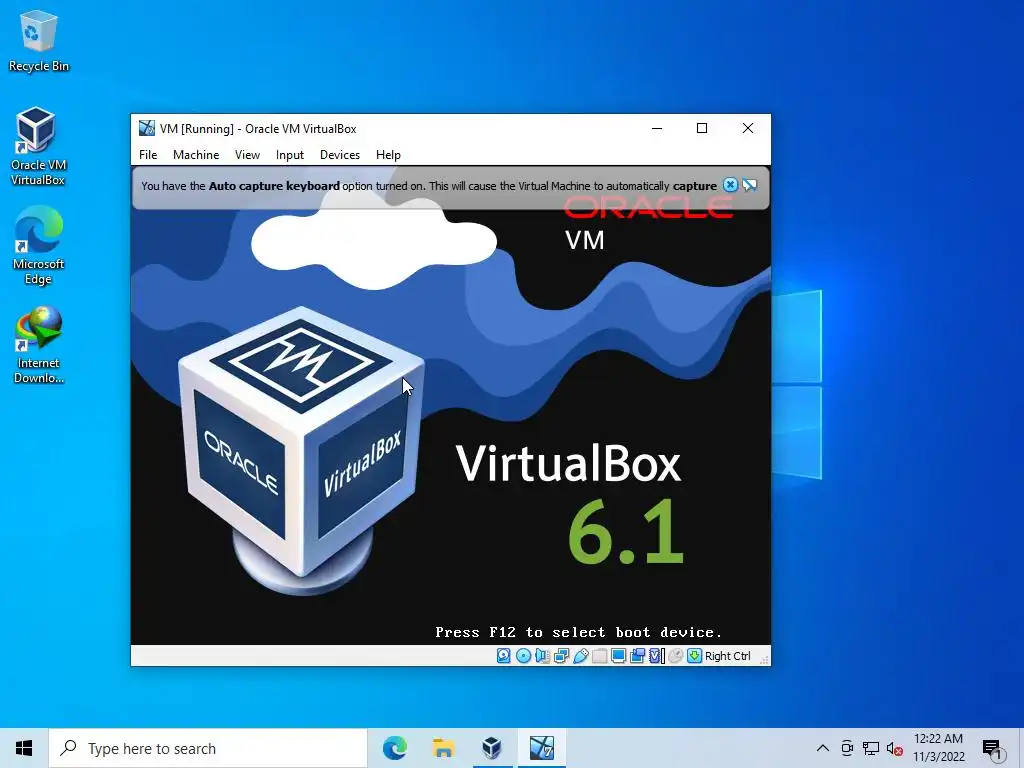Screen dimensions: 1024x768
Task: Select the Oracle VM VirtualBox desktop shortcut
Action: pos(38,147)
